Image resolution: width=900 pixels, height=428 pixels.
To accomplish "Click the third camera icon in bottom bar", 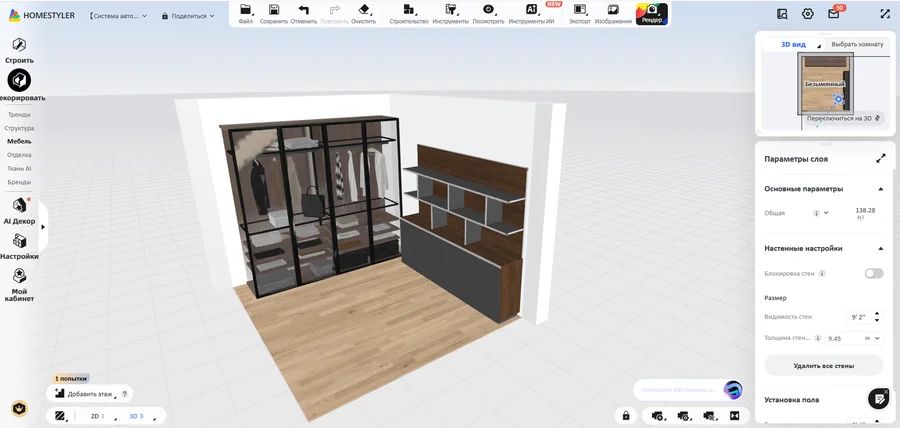I will coord(709,415).
